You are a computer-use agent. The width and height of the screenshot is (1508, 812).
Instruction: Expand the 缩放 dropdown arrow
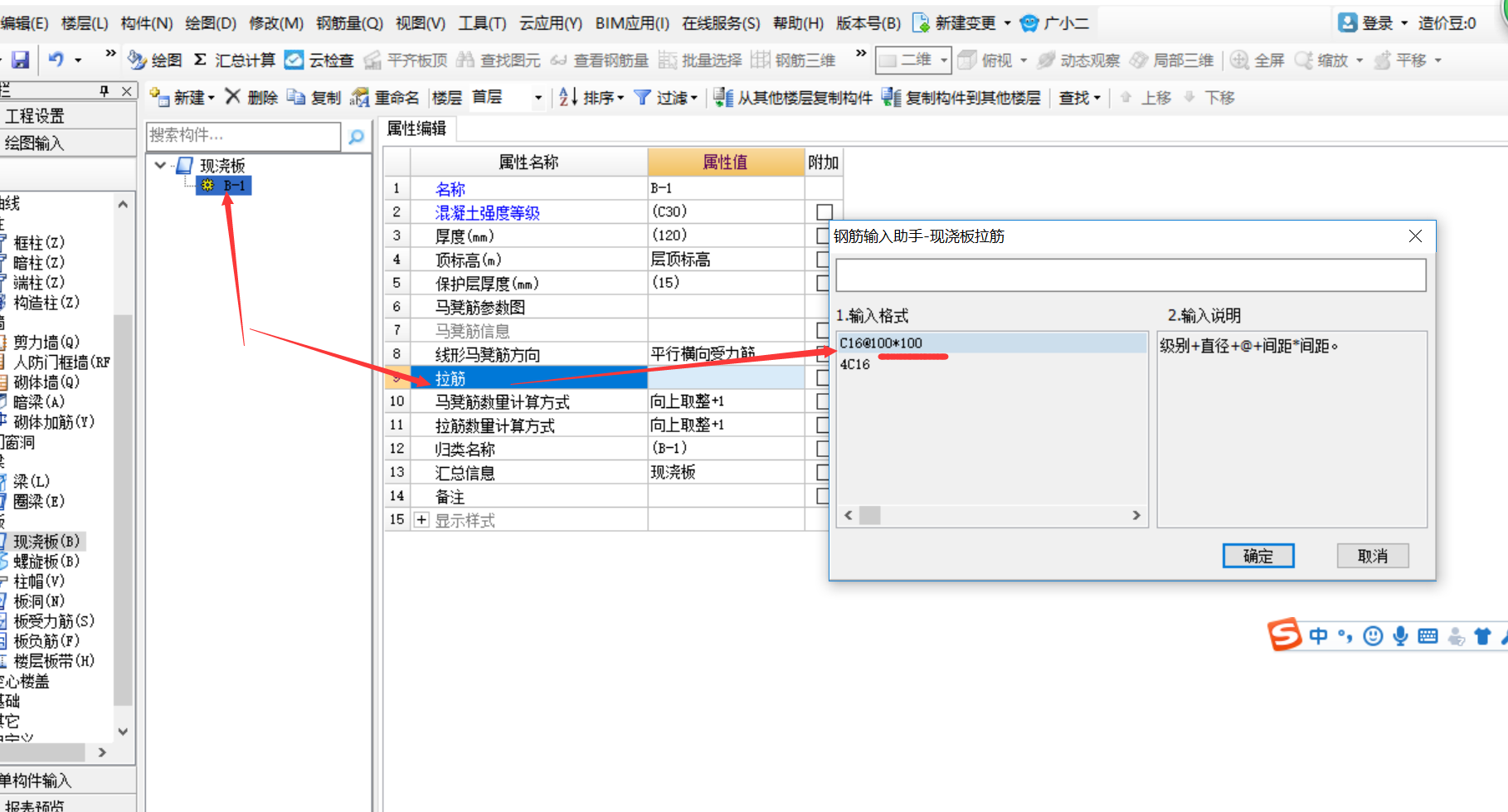click(x=1360, y=61)
